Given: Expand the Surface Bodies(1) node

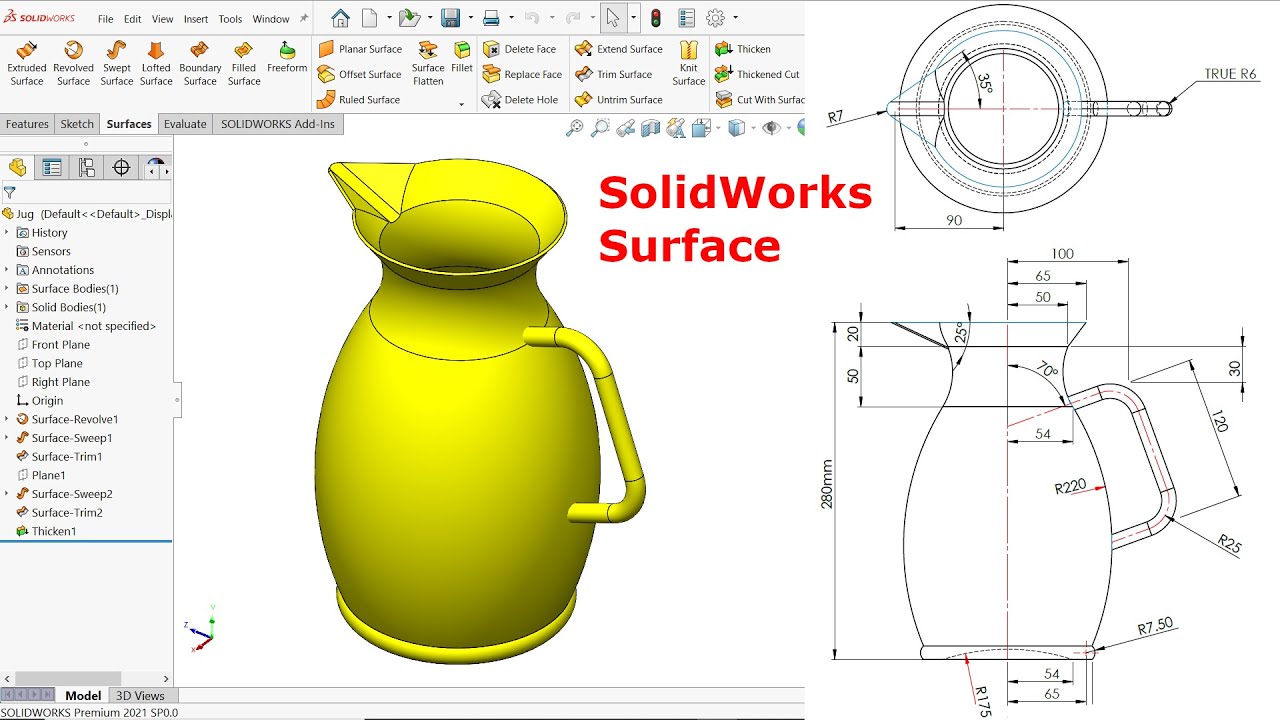Looking at the screenshot, I should coord(7,289).
